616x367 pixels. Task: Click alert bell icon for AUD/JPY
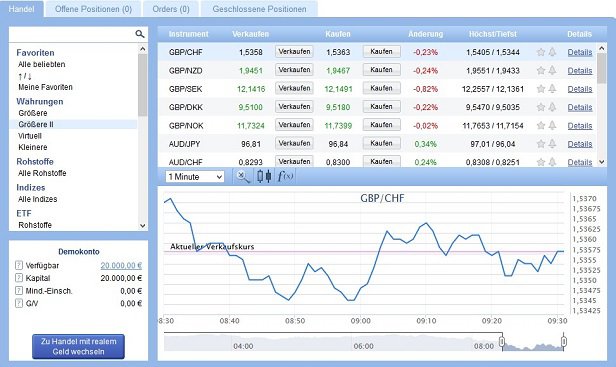[552, 144]
